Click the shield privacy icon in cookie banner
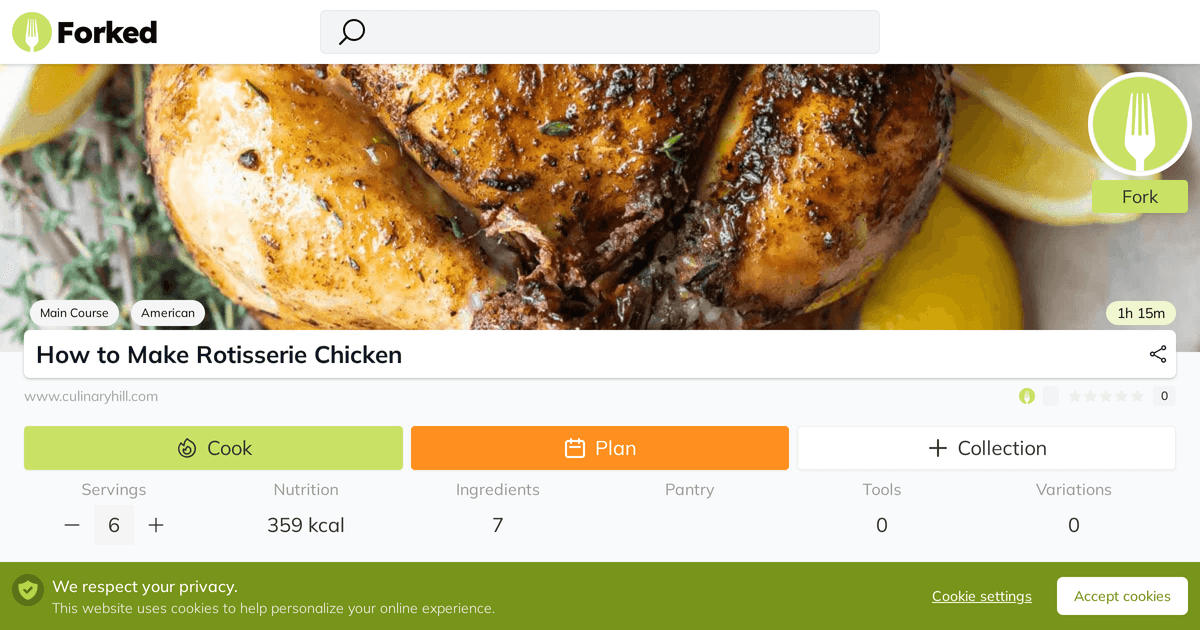 coord(27,591)
